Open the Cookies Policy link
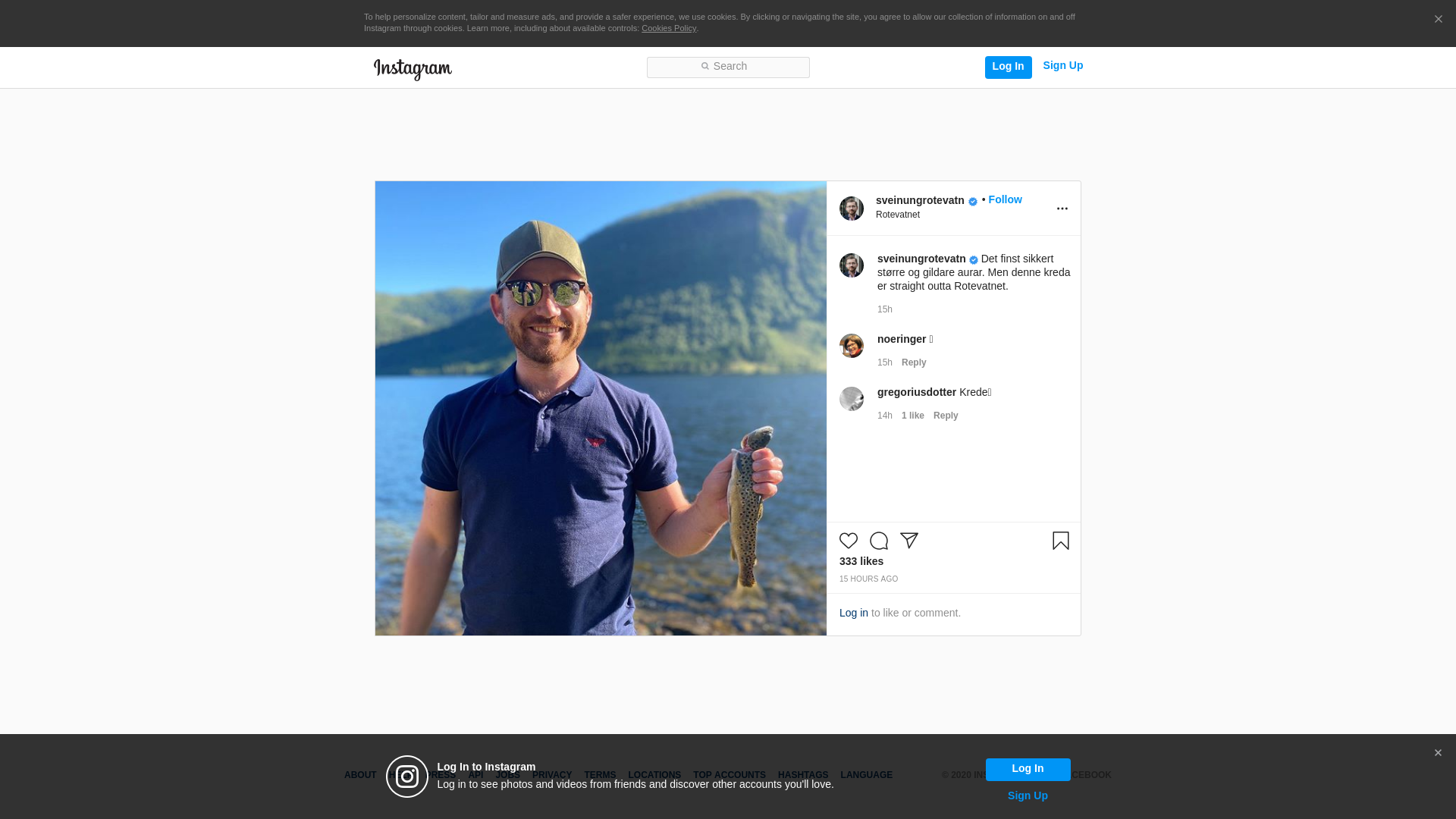This screenshot has height=819, width=1456. click(x=668, y=29)
